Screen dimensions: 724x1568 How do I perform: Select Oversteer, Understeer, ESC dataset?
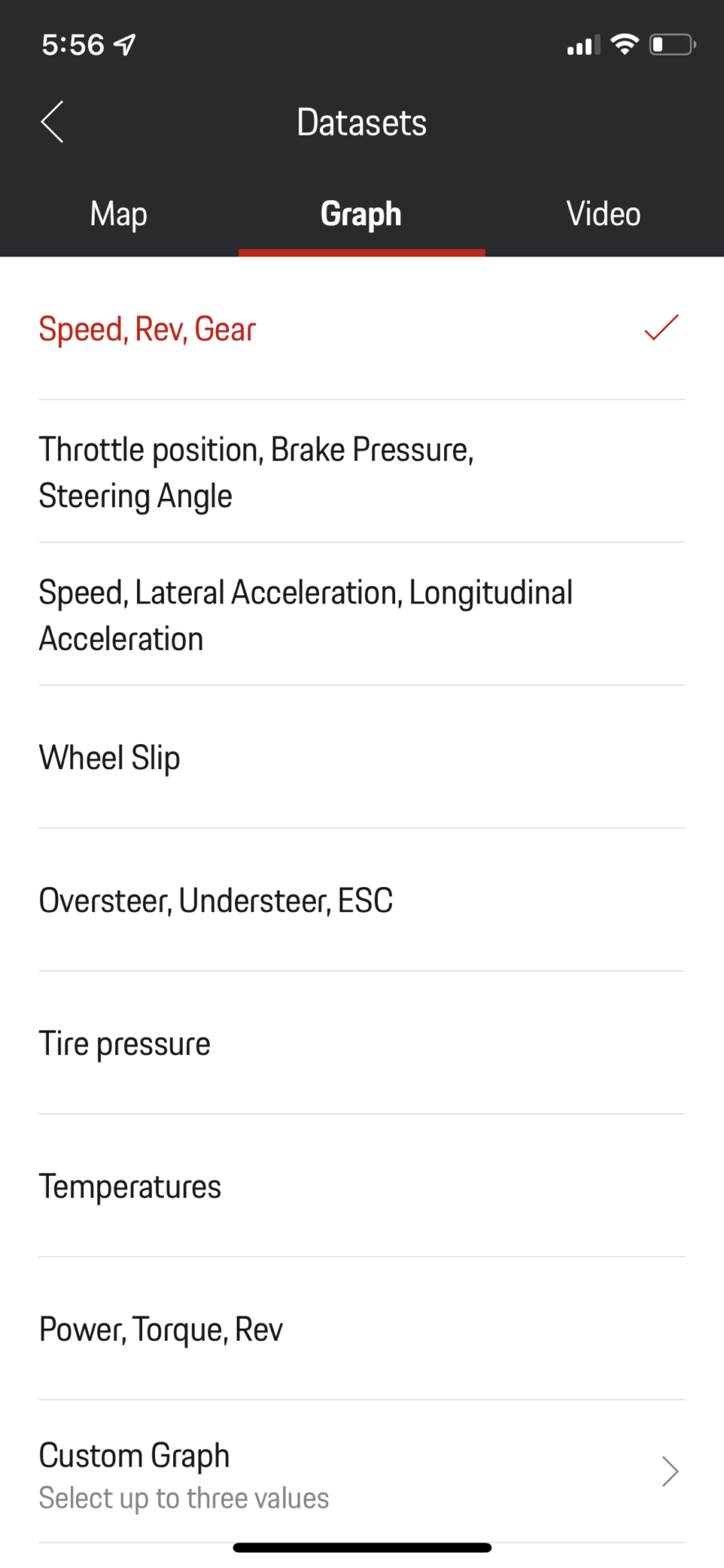216,901
